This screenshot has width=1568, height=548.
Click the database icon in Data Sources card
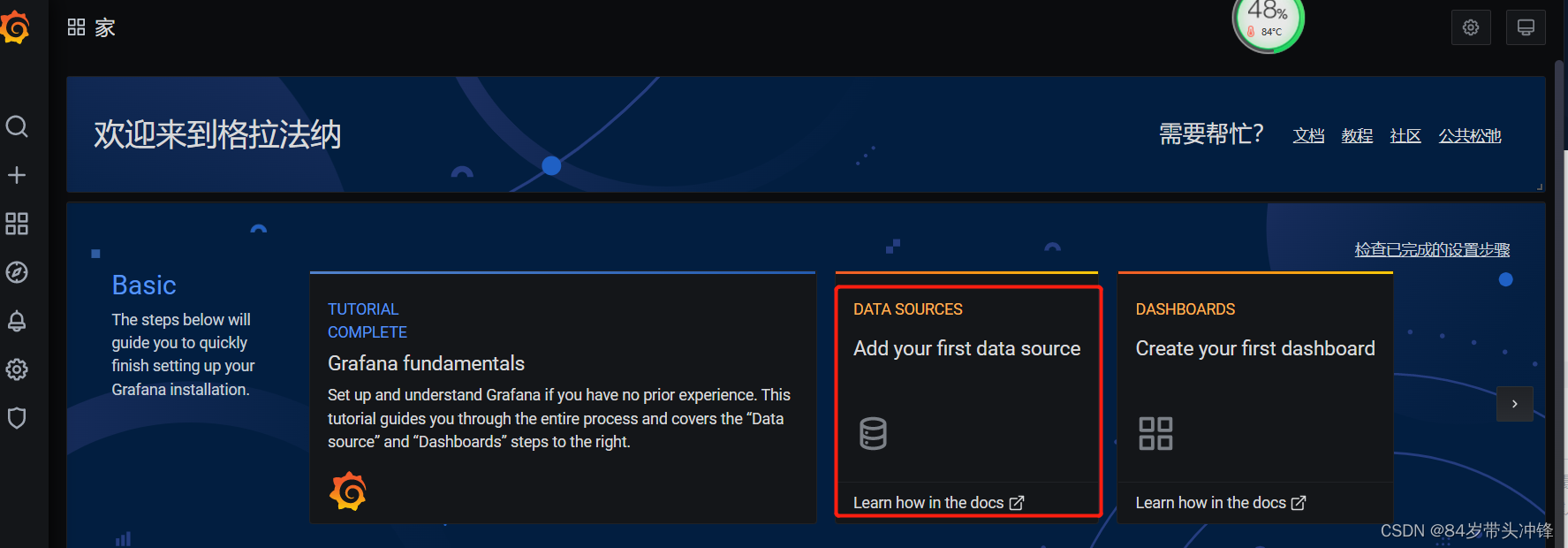click(873, 433)
